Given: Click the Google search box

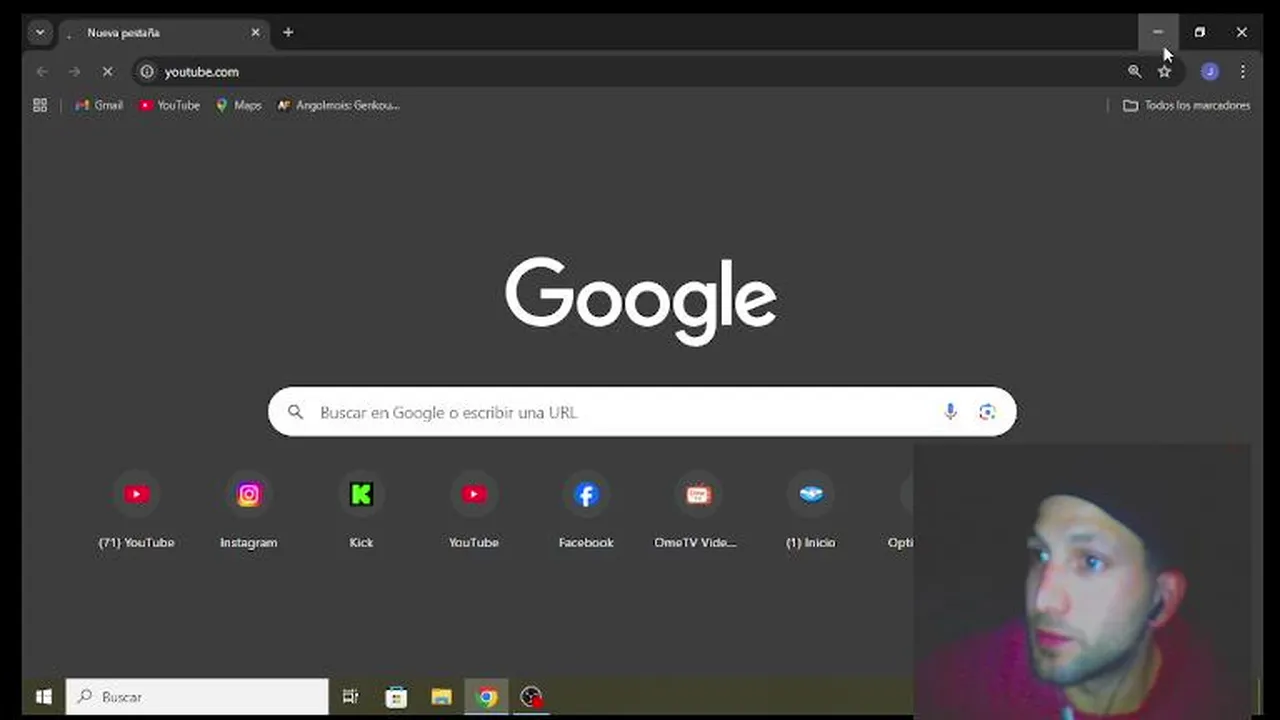Looking at the screenshot, I should (642, 412).
